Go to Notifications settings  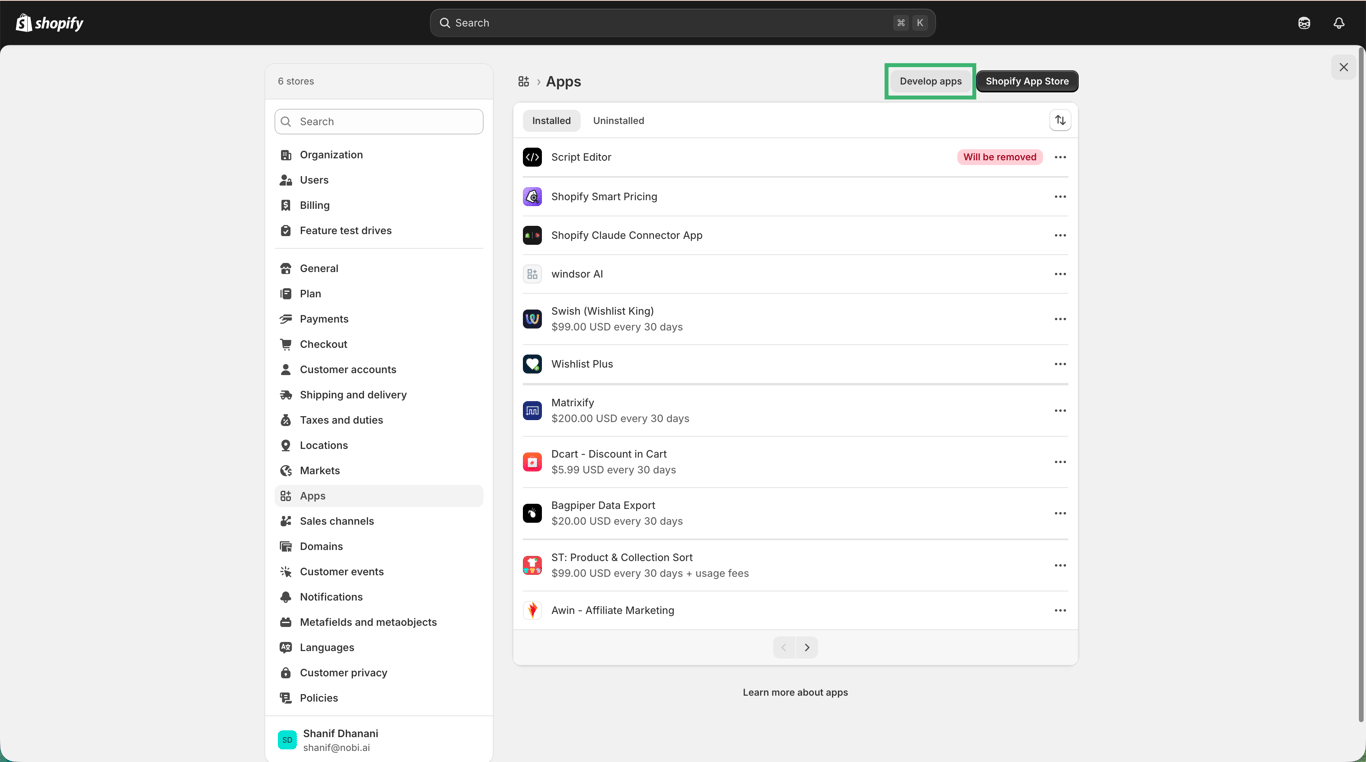[x=379, y=597]
